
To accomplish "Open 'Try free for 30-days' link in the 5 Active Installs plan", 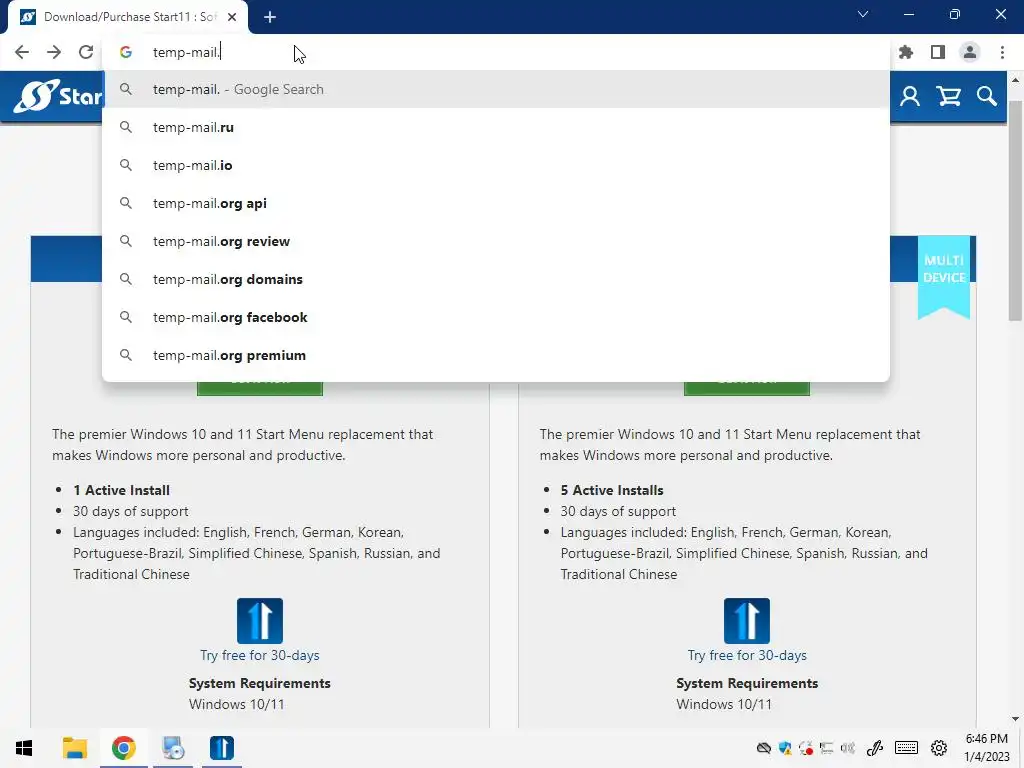I will [x=746, y=655].
